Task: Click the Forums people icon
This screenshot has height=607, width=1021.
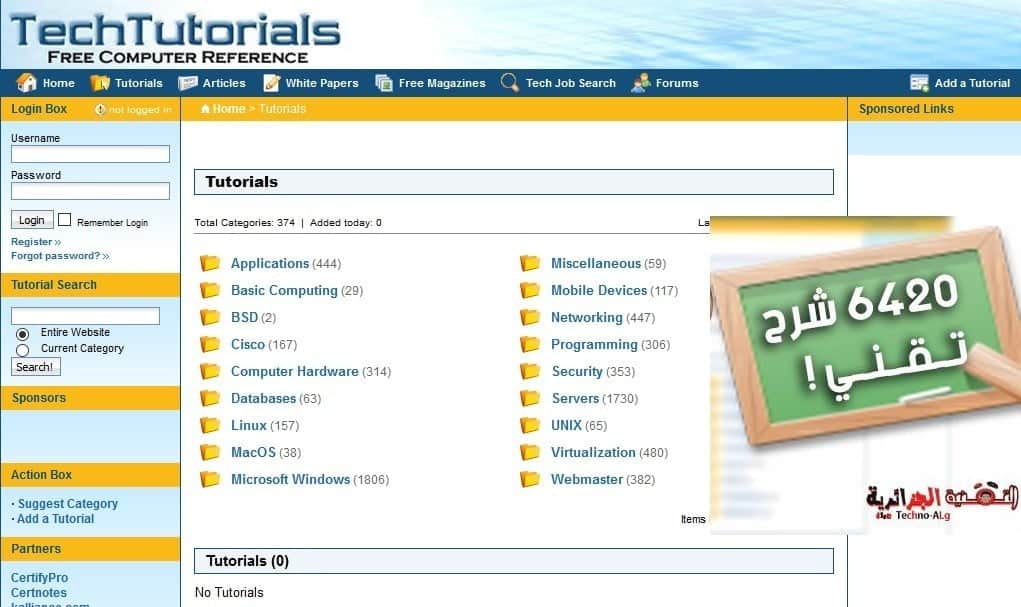Action: pos(641,83)
